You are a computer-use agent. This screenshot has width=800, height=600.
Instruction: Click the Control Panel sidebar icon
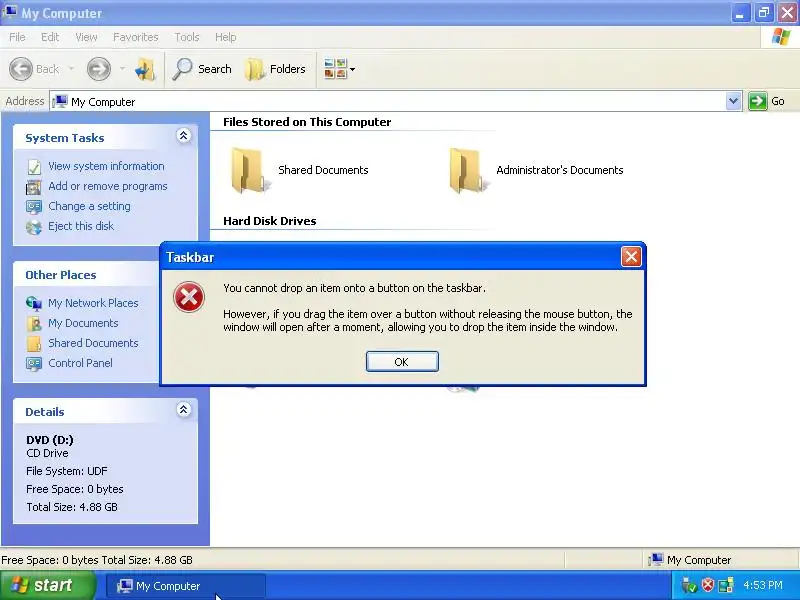pos(34,363)
